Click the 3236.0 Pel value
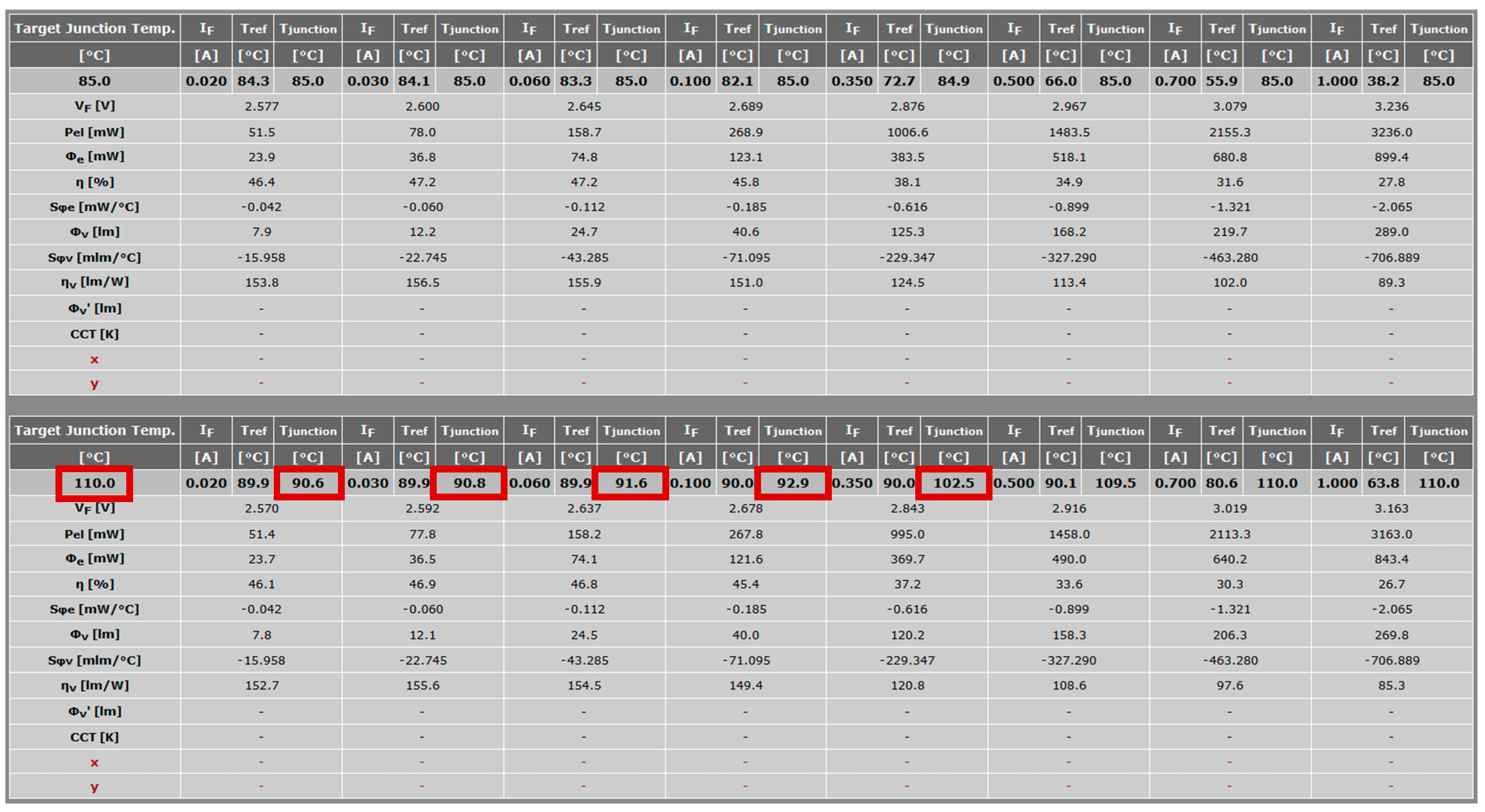The image size is (1485, 812). coord(1391,132)
